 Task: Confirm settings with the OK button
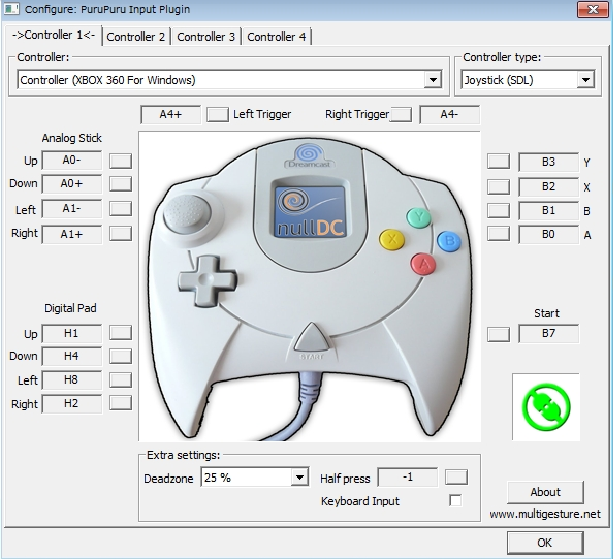tap(545, 542)
